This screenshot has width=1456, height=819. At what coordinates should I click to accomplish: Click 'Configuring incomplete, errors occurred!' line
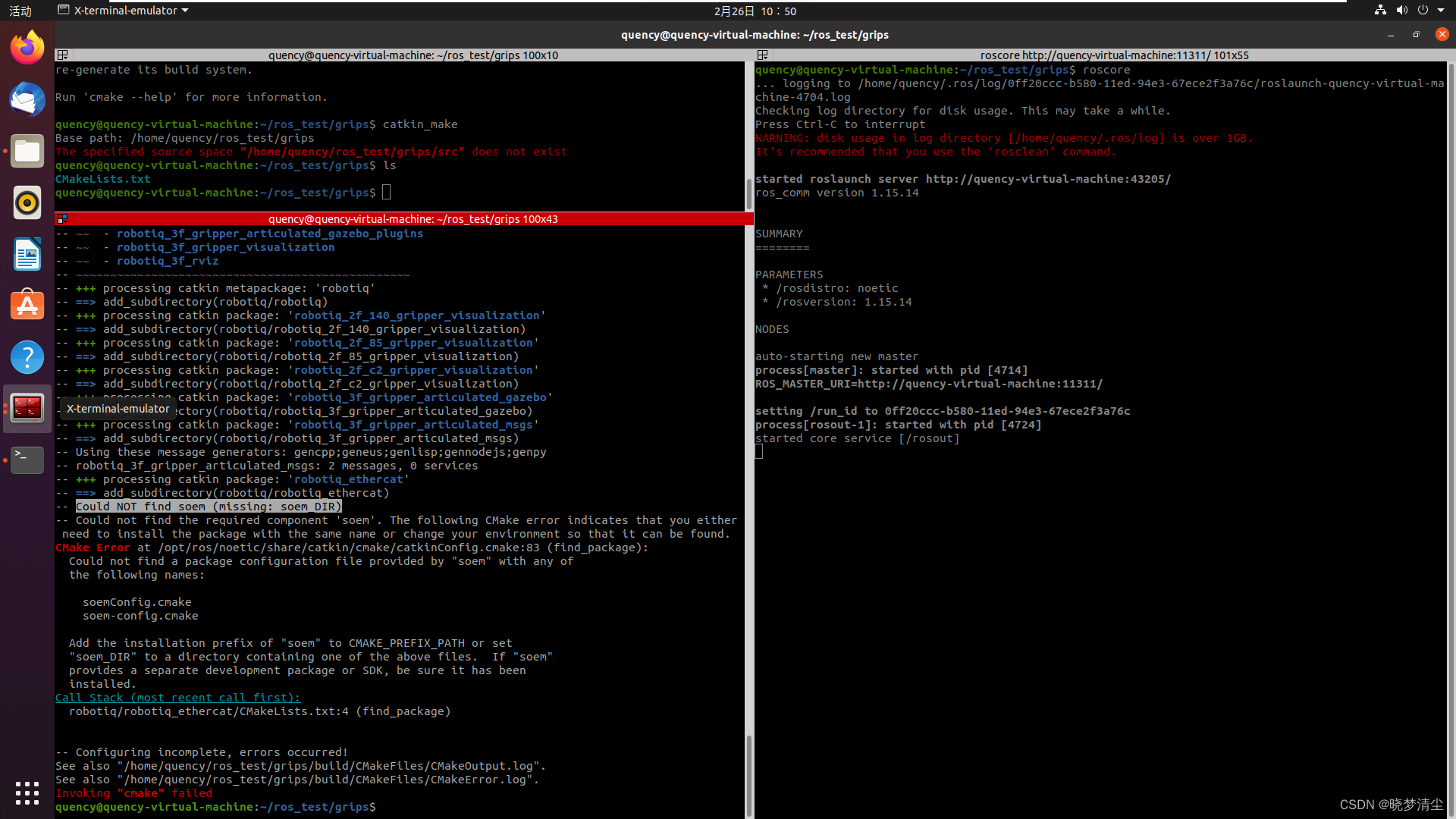[212, 752]
